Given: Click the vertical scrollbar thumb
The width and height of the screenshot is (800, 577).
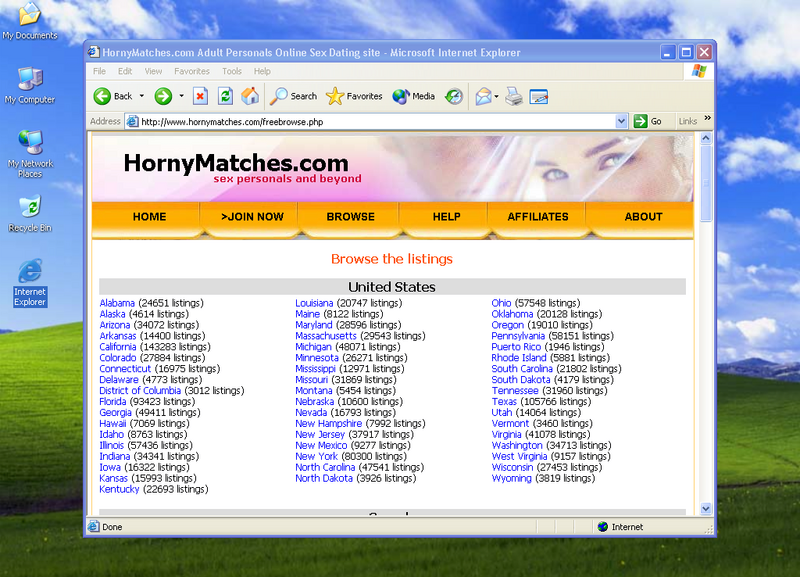Looking at the screenshot, I should (706, 183).
